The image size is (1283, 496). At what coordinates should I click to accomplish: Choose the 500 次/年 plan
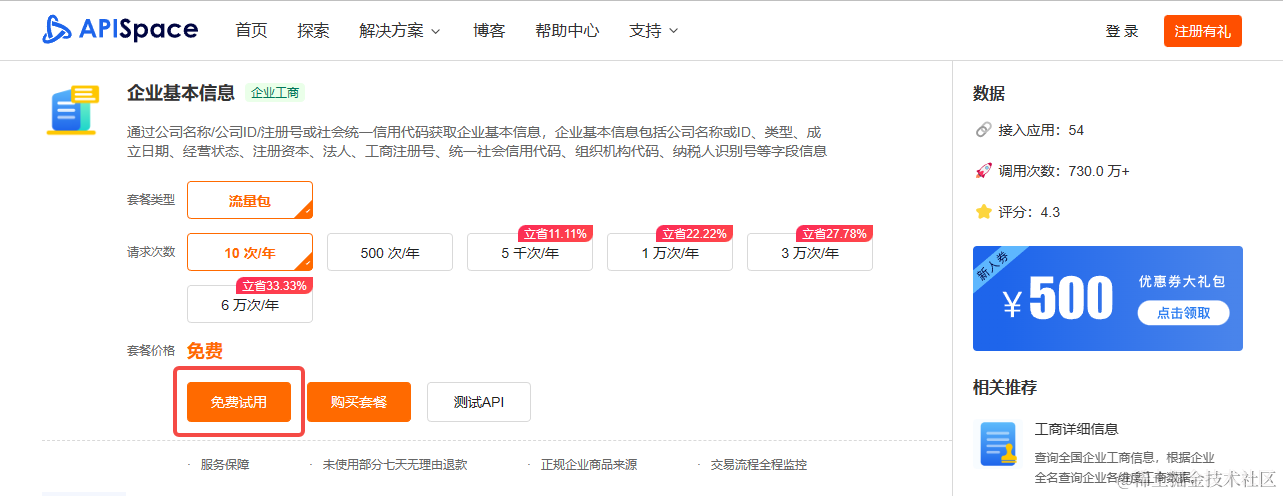point(390,252)
